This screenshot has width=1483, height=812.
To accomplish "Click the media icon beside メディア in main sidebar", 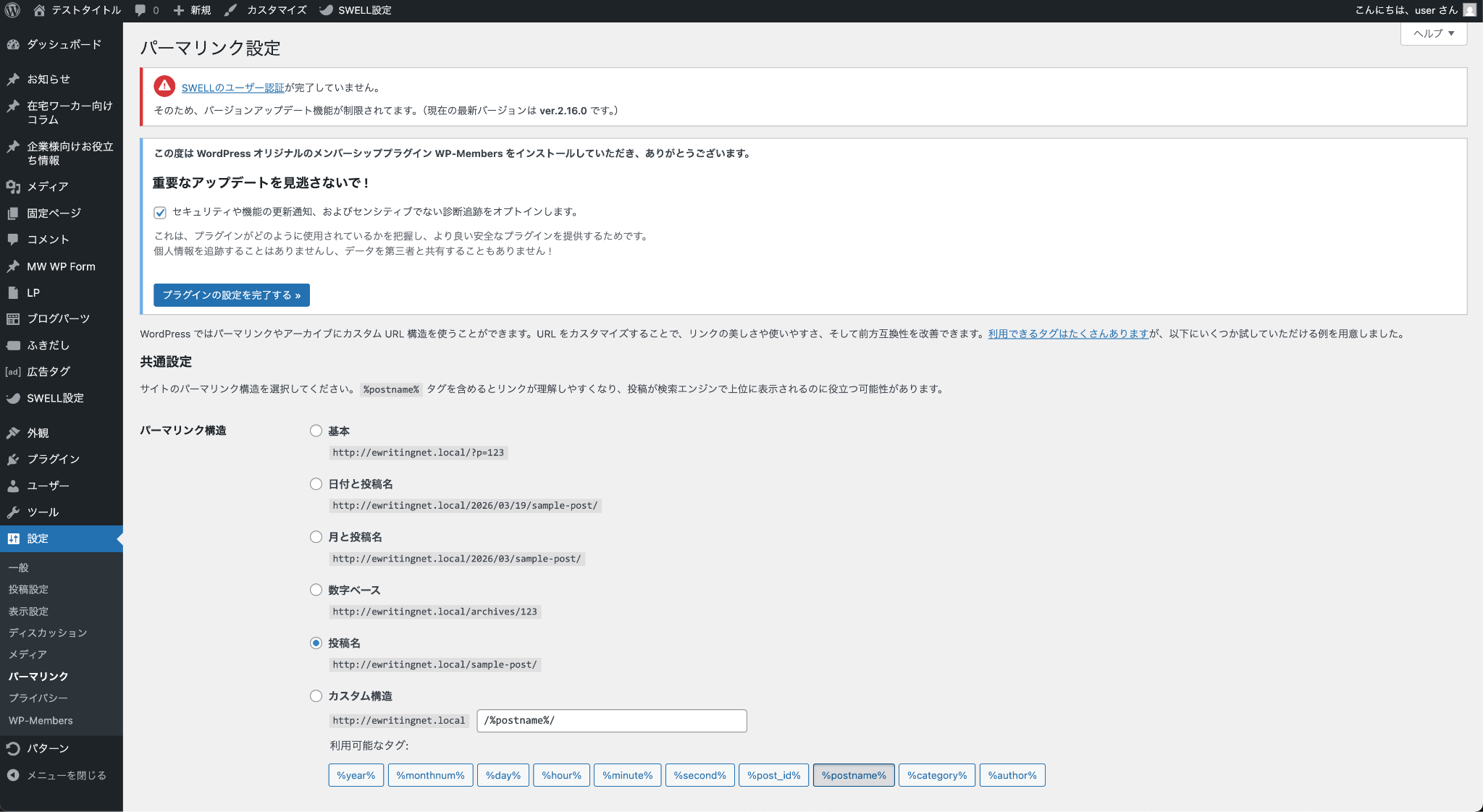I will point(13,187).
